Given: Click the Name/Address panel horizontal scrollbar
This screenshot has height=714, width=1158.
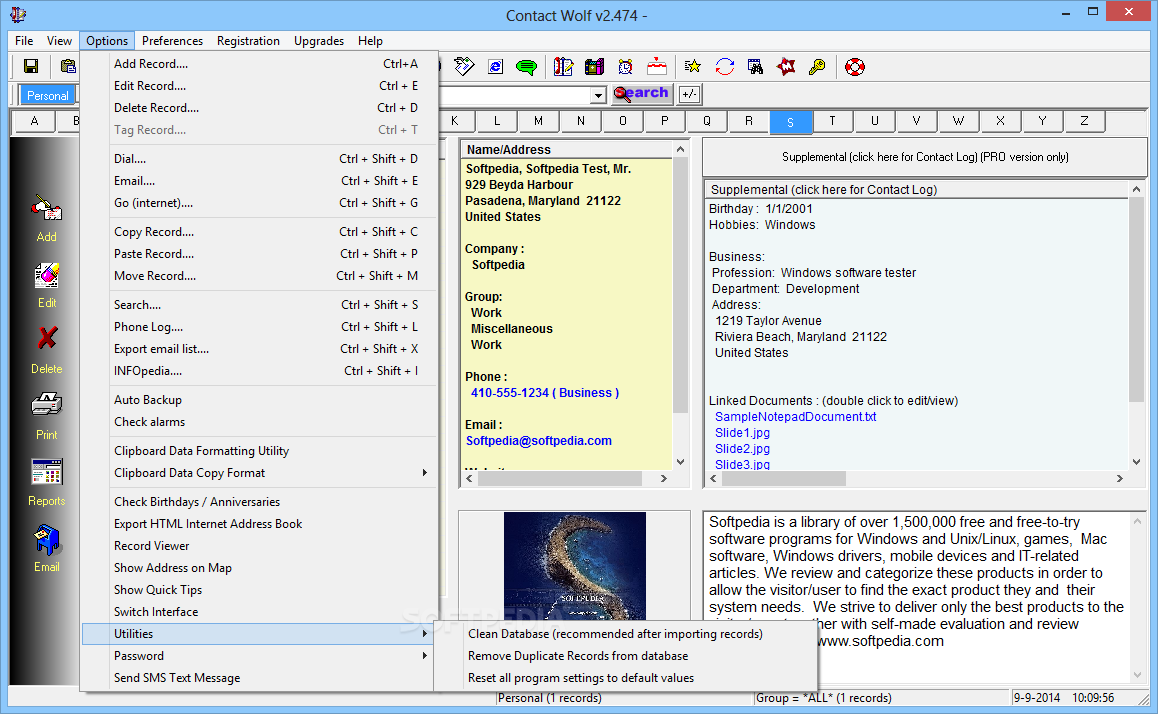Looking at the screenshot, I should coord(566,478).
